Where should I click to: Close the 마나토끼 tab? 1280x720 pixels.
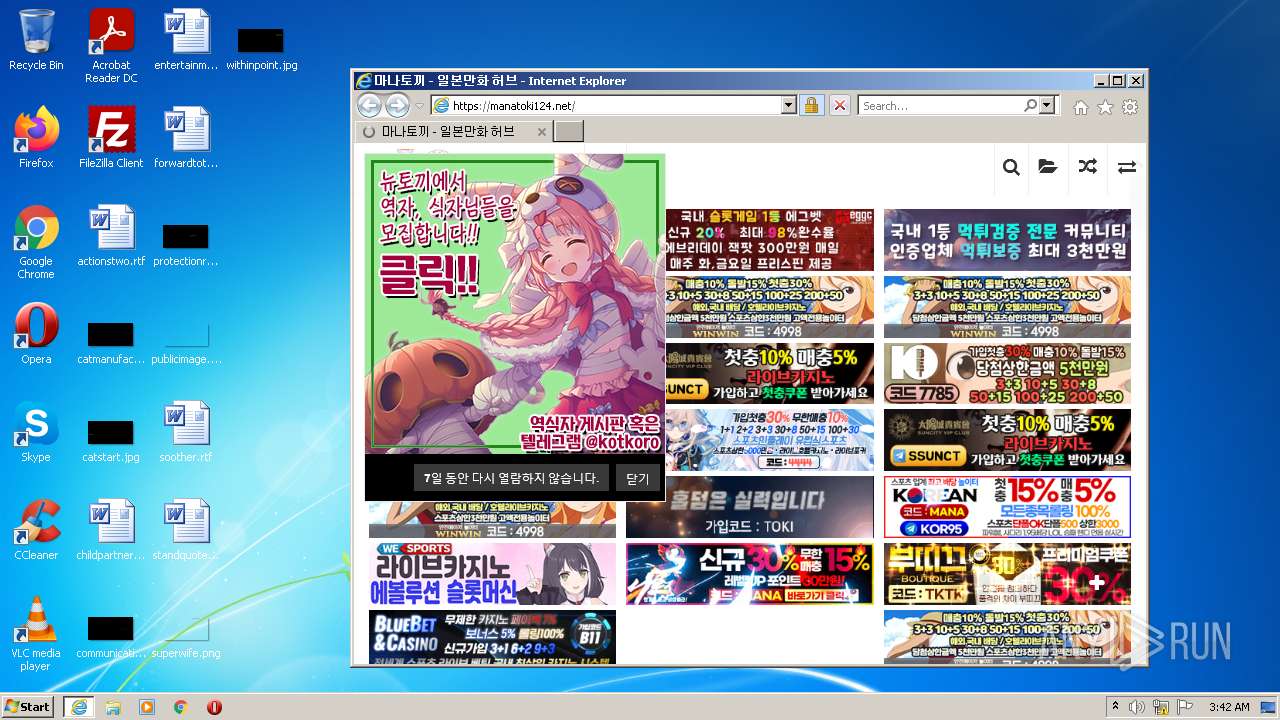542,132
